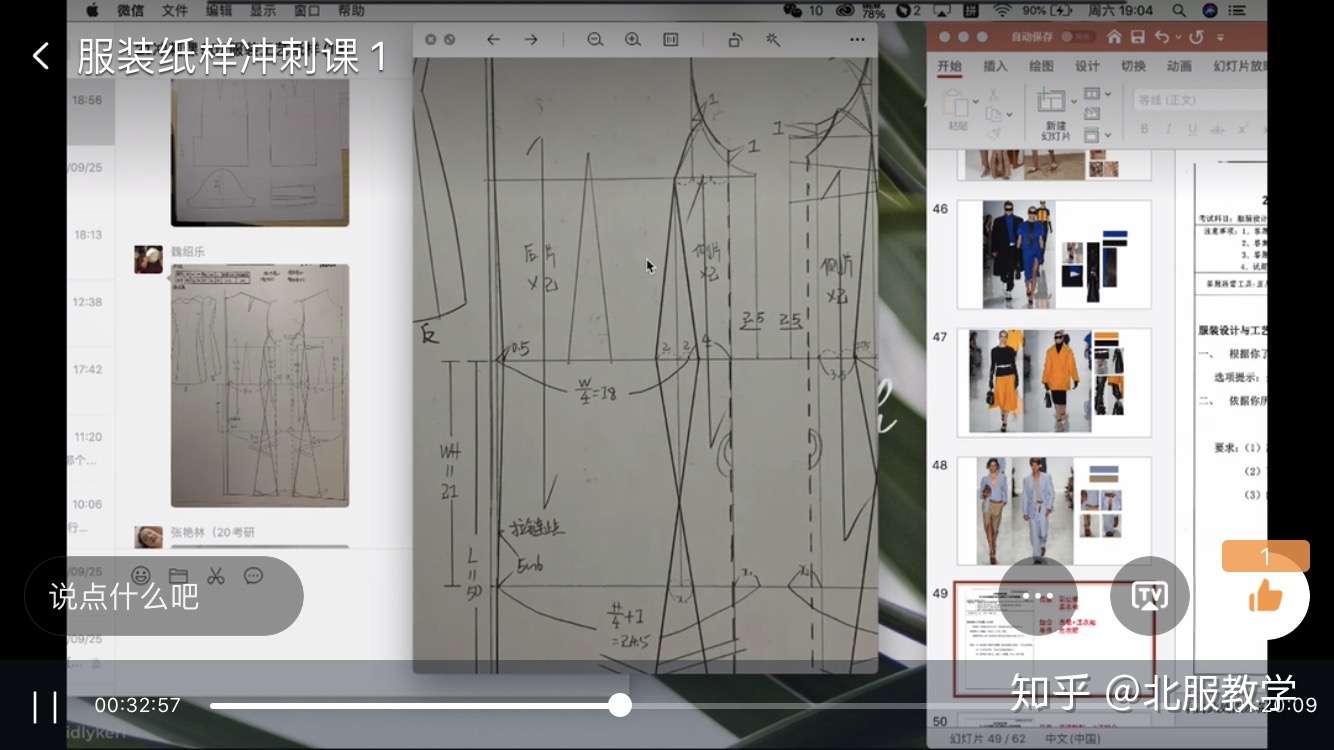This screenshot has height=750, width=1334.
Task: Expand the 新建幻灯片 dropdown arrow
Action: pyautogui.click(x=1074, y=101)
